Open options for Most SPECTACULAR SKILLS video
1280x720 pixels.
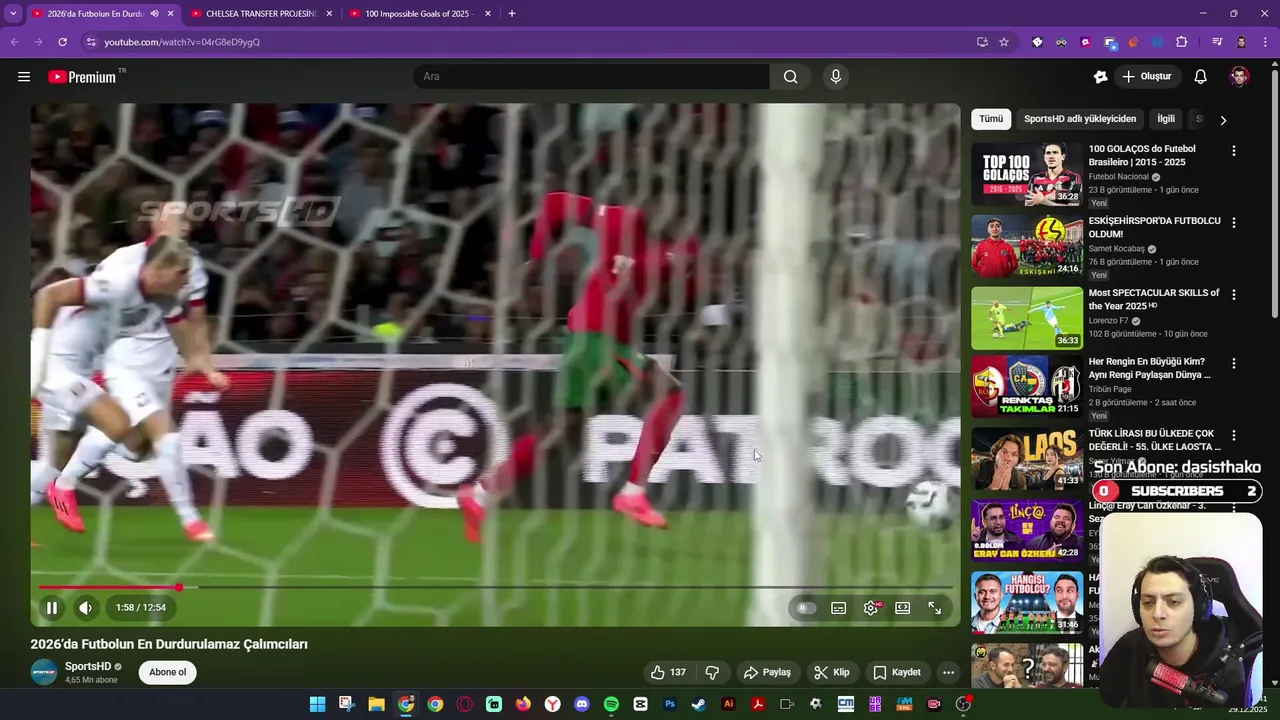1233,295
